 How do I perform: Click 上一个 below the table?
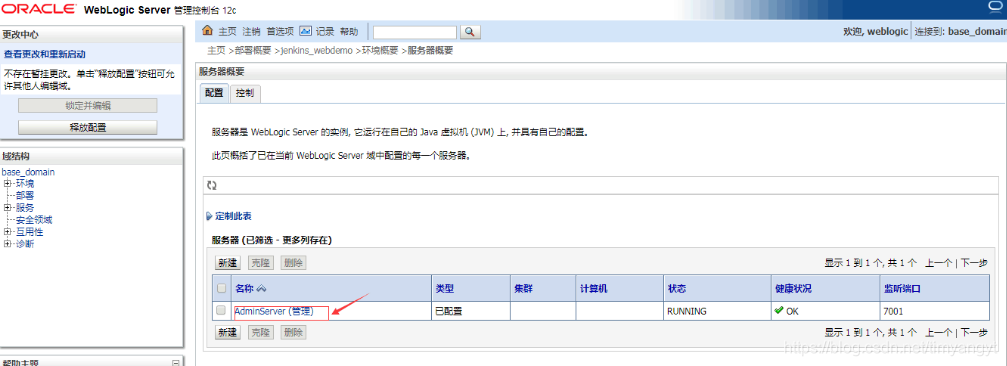[939, 333]
